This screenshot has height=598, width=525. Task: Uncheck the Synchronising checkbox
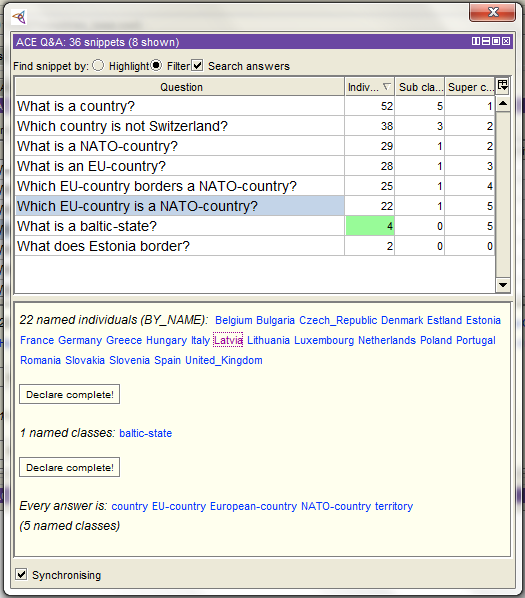pos(21,574)
